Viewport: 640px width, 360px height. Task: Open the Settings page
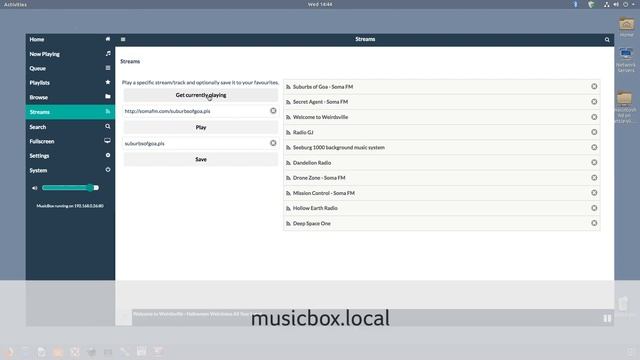tap(70, 156)
